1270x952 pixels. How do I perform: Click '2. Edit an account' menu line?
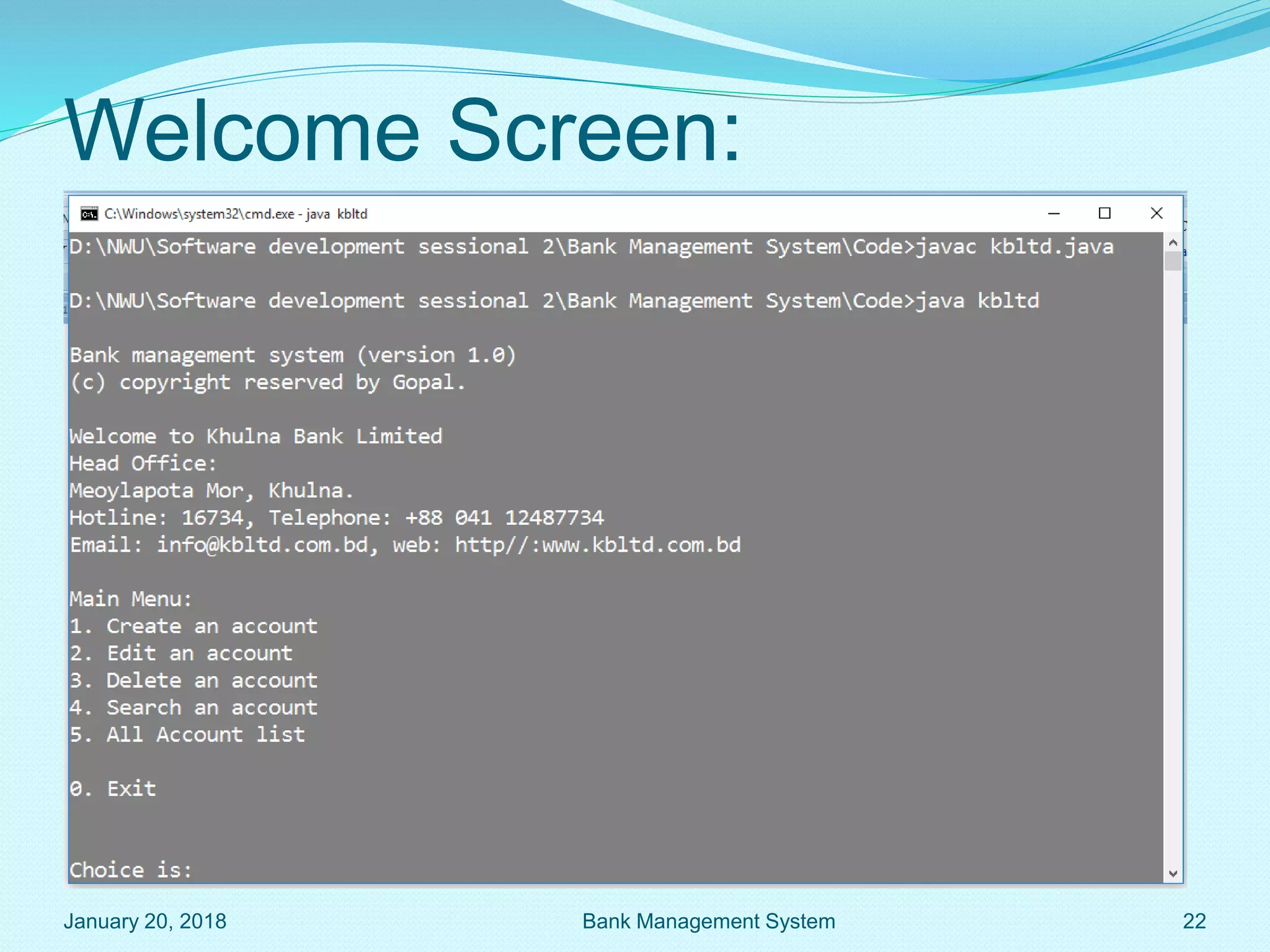[x=181, y=654]
